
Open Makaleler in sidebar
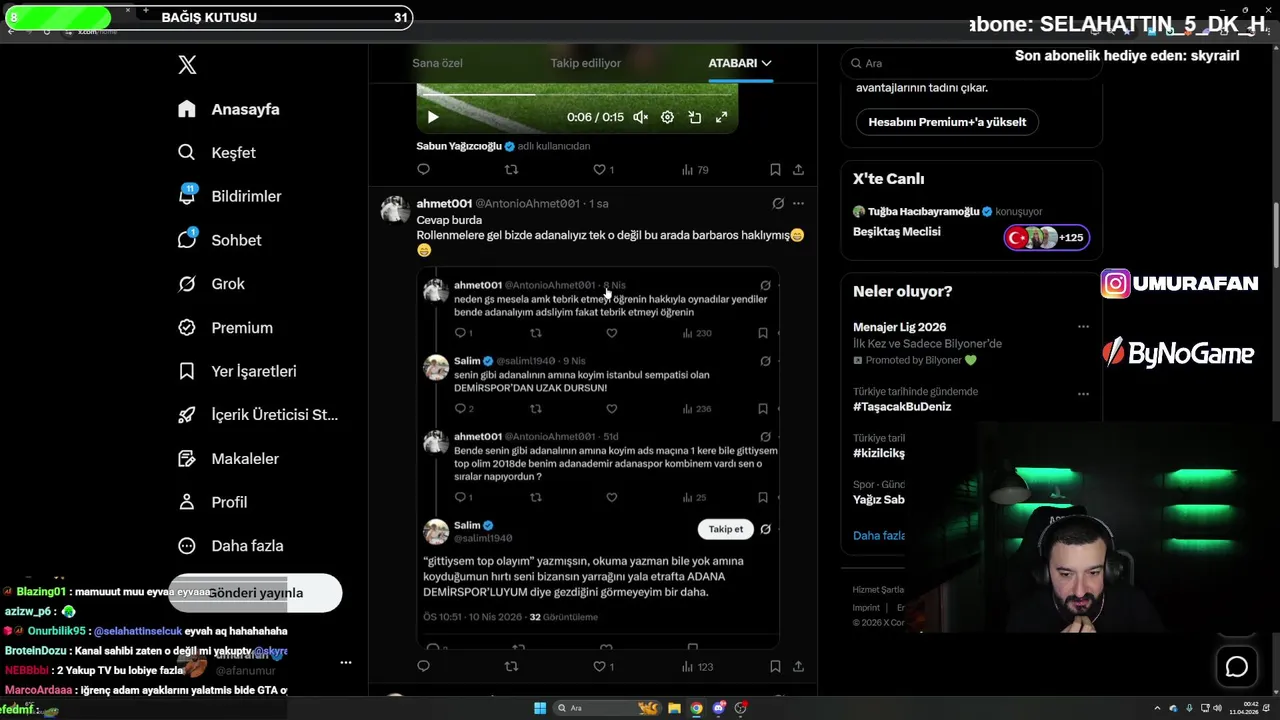228,458
